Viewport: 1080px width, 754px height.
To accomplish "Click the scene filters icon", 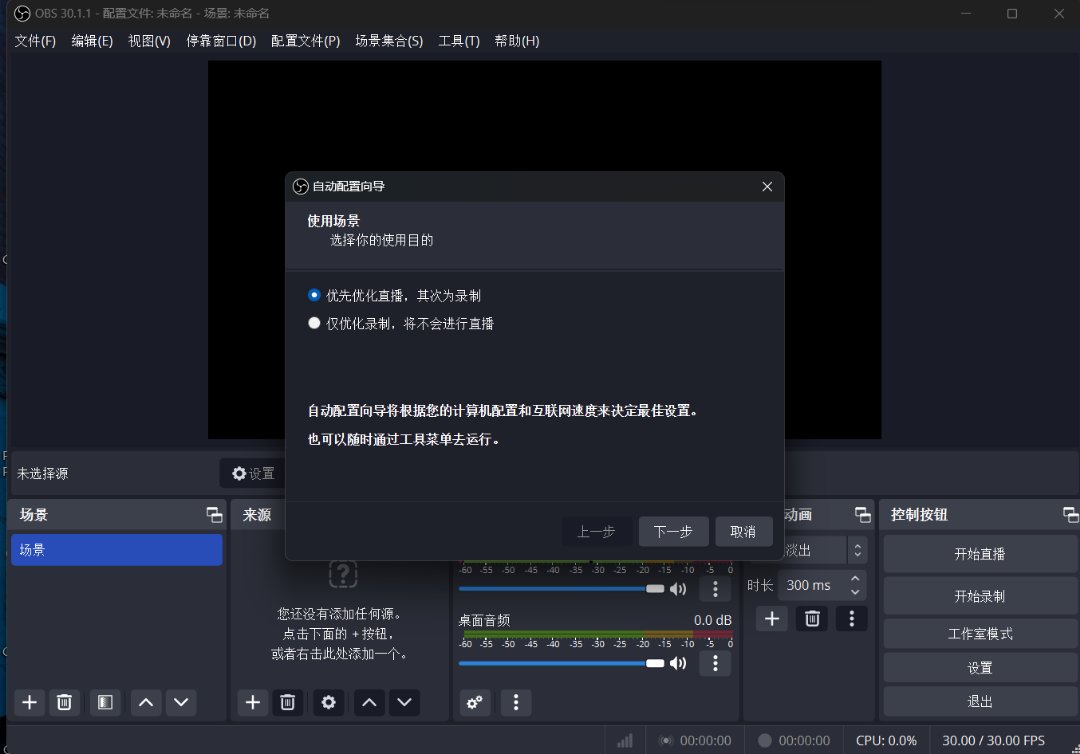I will coord(104,702).
